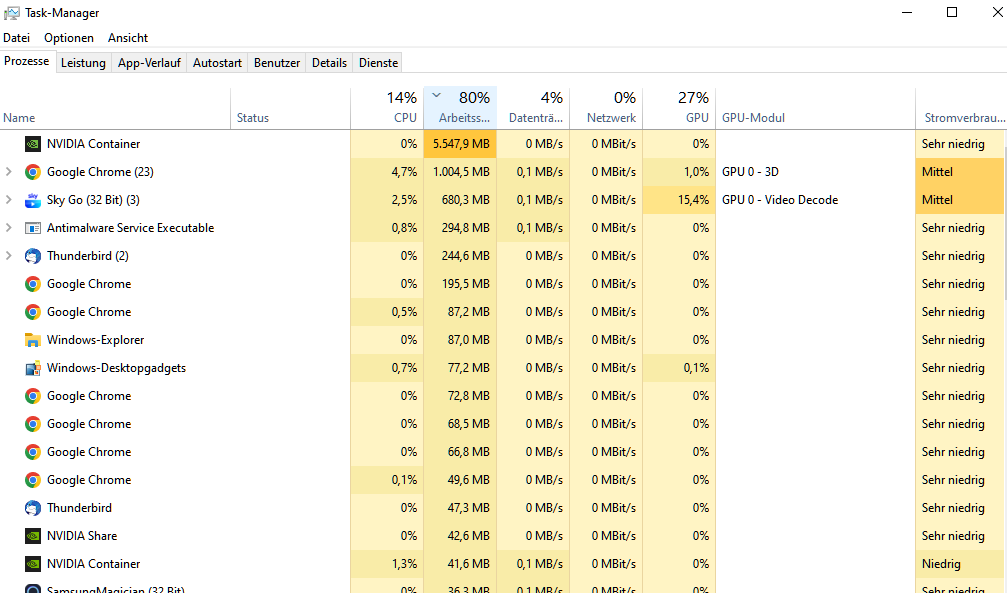Open the Optionen menu
Screen dimensions: 1007x593
69,38
